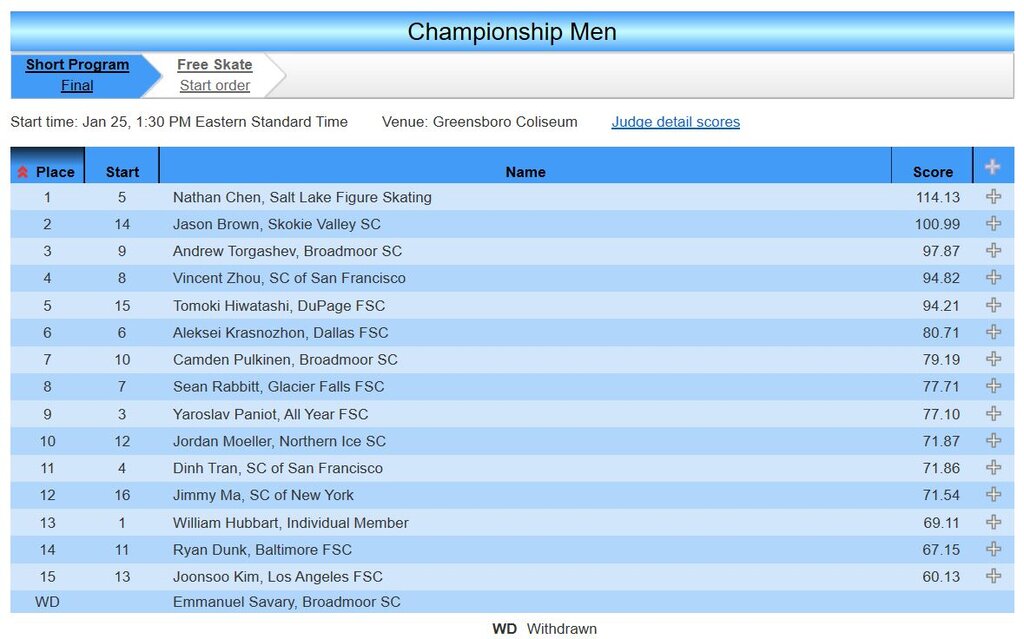
Task: Expand all rows using header plus icon
Action: (x=993, y=167)
